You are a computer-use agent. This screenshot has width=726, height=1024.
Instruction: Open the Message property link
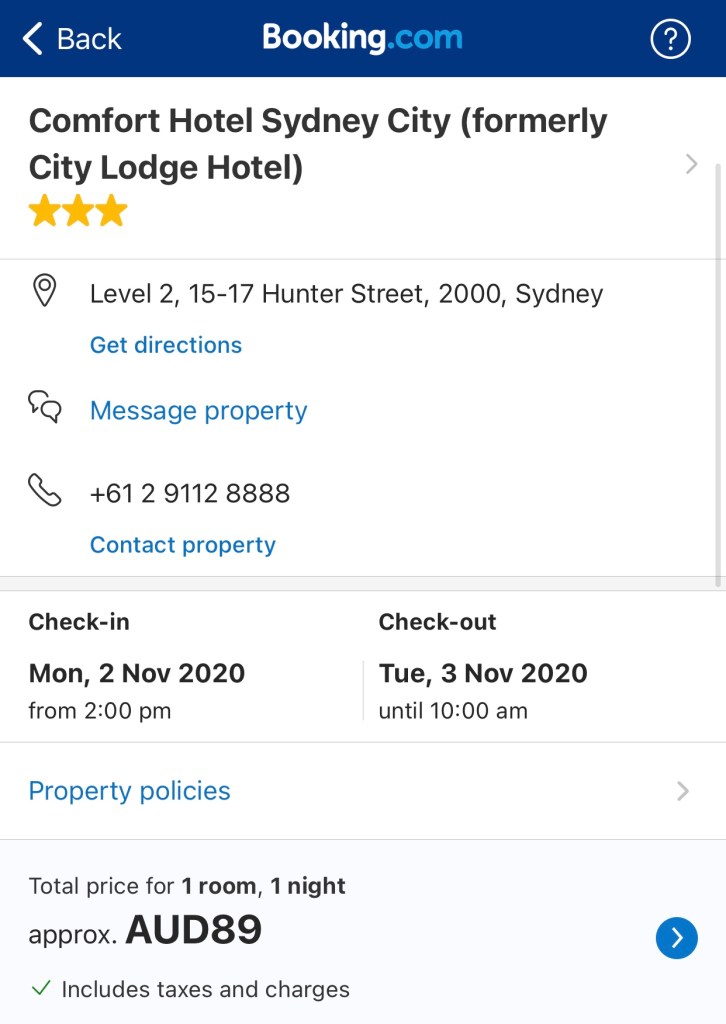point(198,411)
